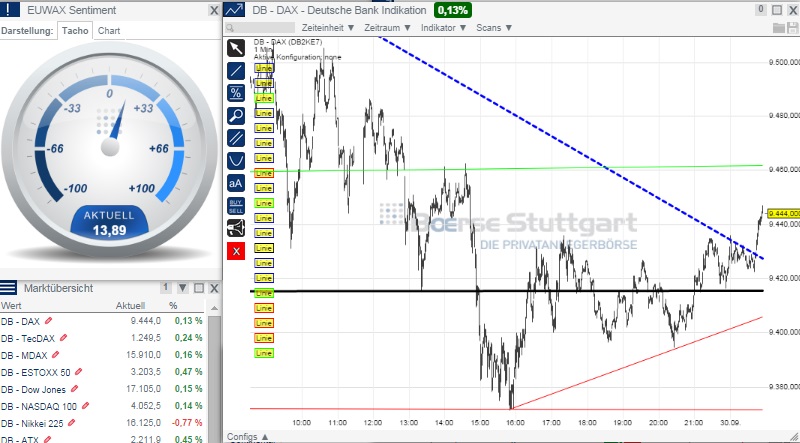Click the chart symbol search field

click(260, 28)
